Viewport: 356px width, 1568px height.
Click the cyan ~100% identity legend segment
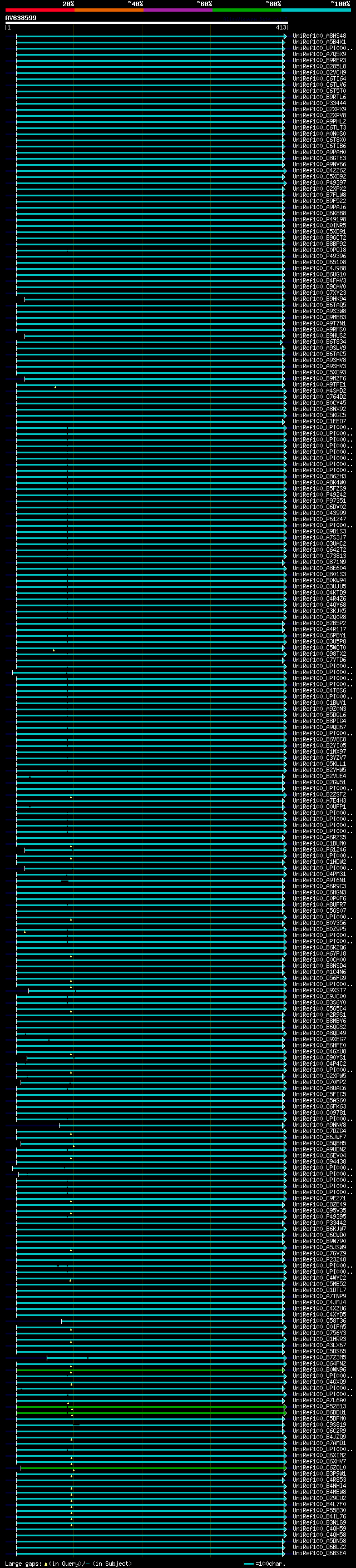click(x=316, y=10)
